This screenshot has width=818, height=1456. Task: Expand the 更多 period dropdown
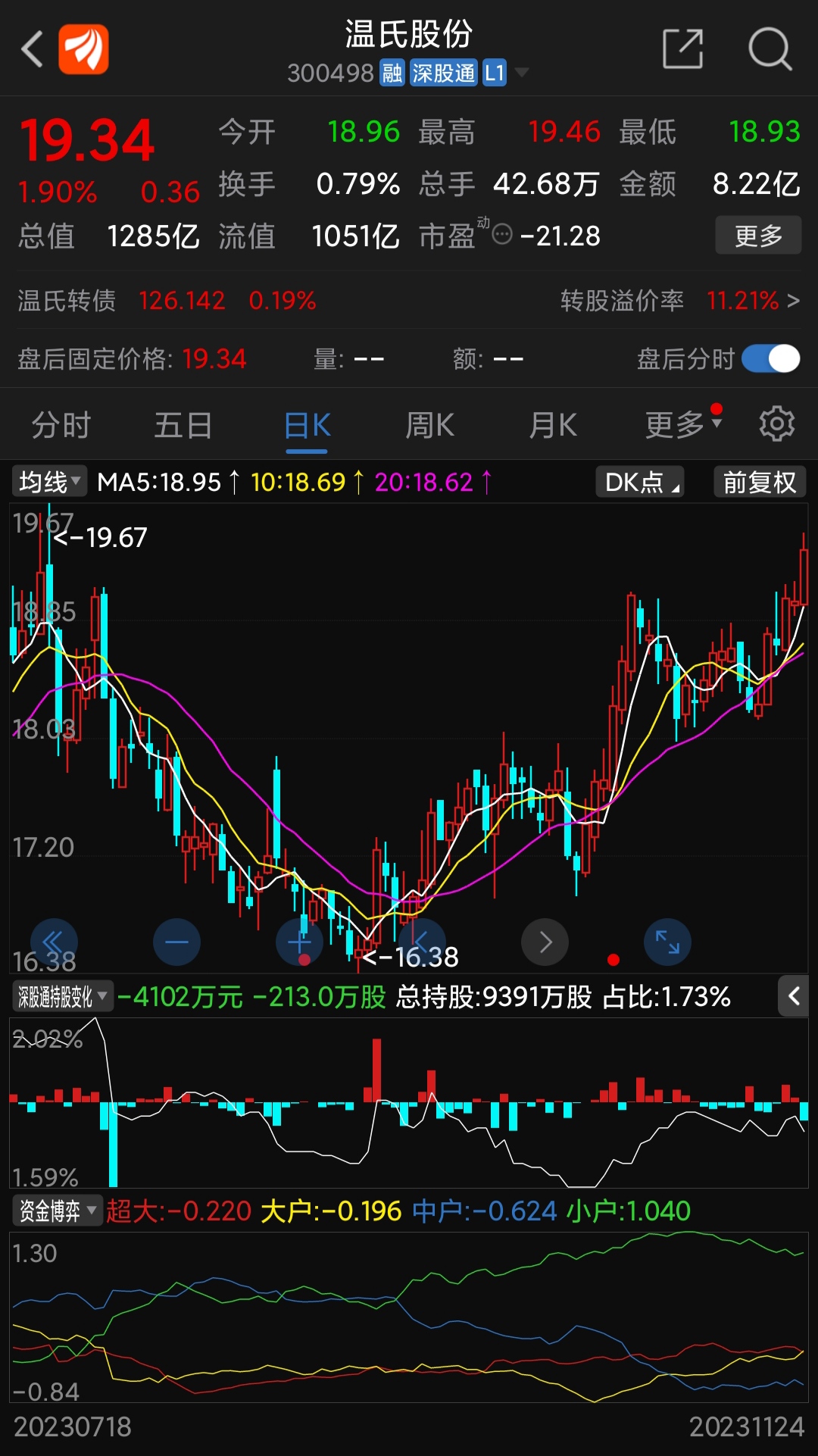(x=683, y=424)
